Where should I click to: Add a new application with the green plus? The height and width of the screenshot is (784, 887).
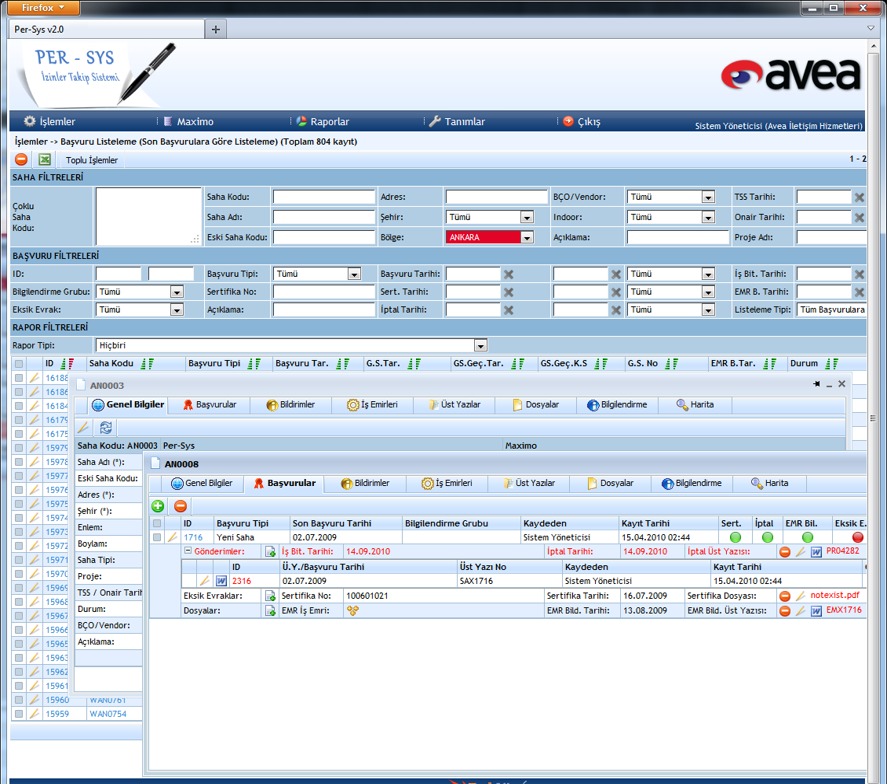(158, 506)
